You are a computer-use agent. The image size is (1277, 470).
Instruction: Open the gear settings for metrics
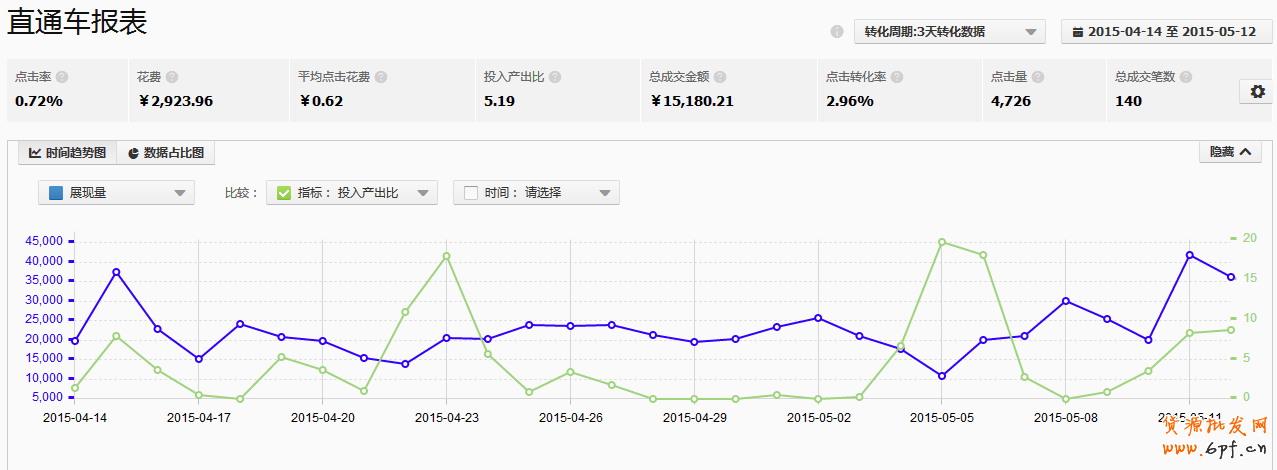click(x=1257, y=92)
